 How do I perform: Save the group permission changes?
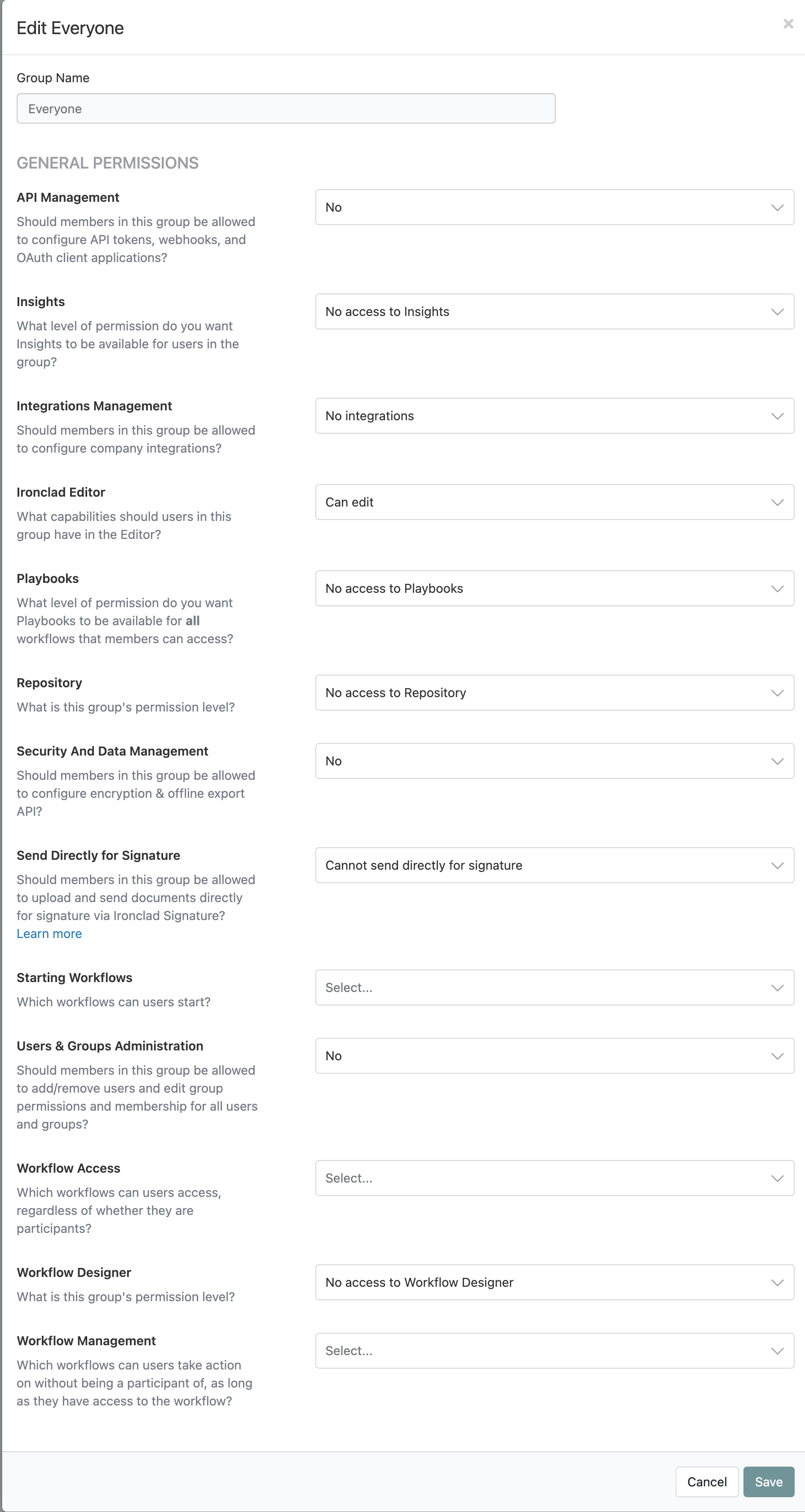click(x=769, y=1482)
